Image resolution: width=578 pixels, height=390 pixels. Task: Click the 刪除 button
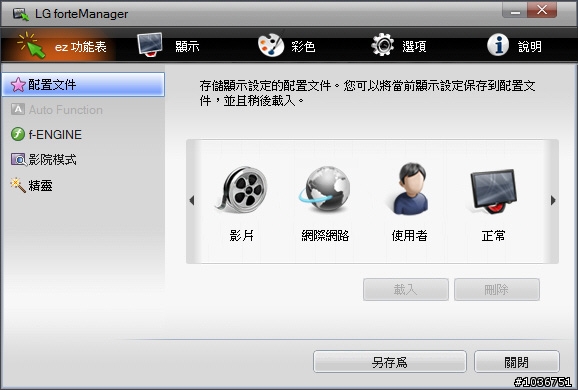(497, 289)
